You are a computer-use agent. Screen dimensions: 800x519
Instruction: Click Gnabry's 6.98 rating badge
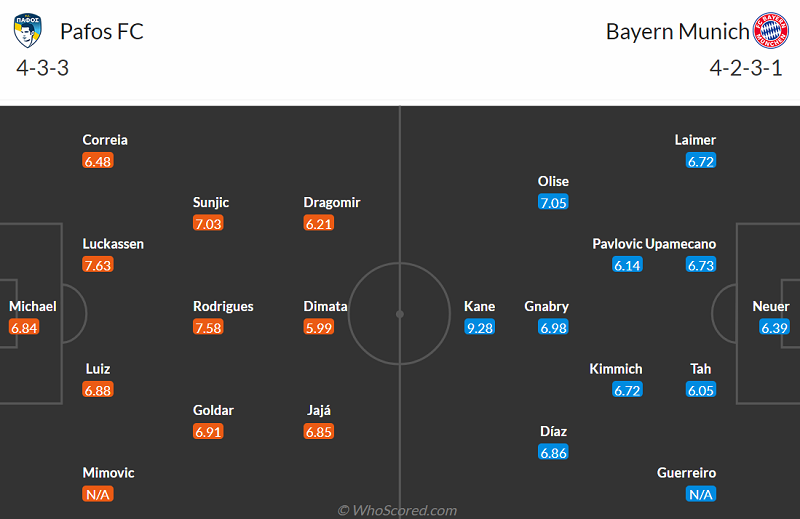(553, 327)
